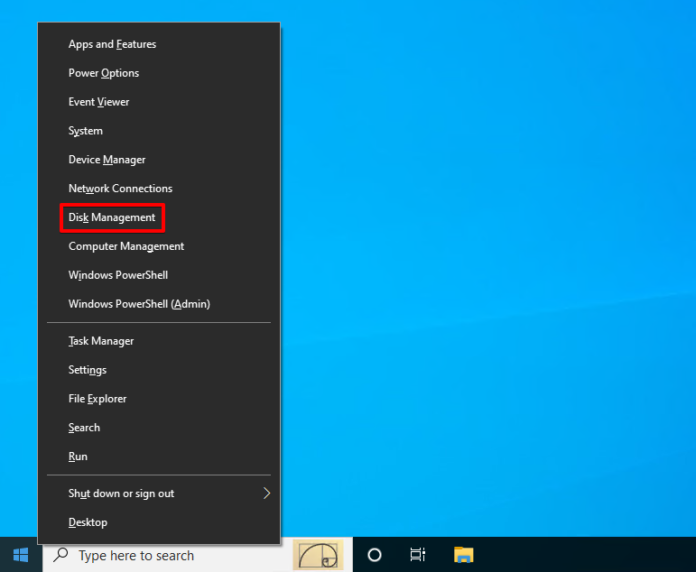Open Device Manager
Screen dimensions: 696x572
pyautogui.click(x=106, y=160)
